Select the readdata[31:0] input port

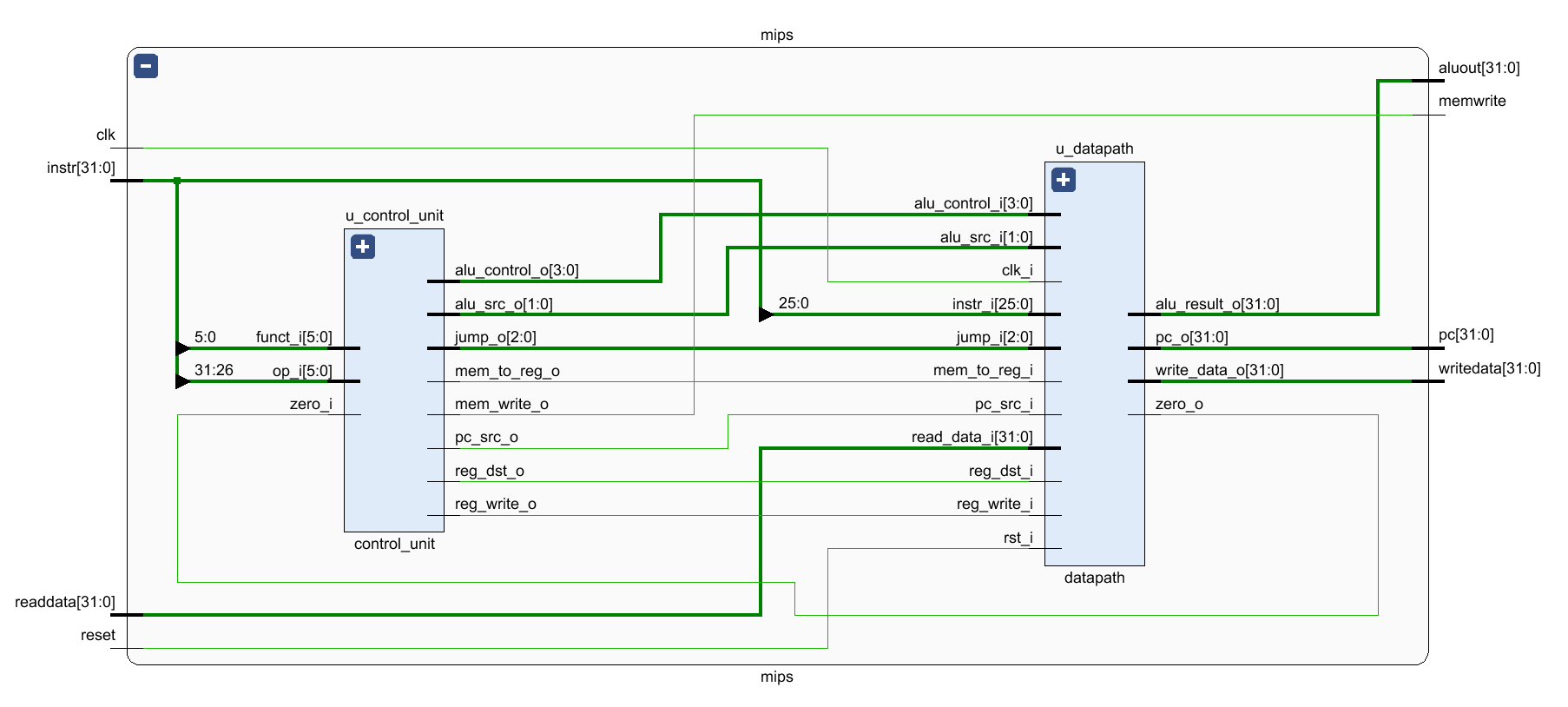(65, 602)
